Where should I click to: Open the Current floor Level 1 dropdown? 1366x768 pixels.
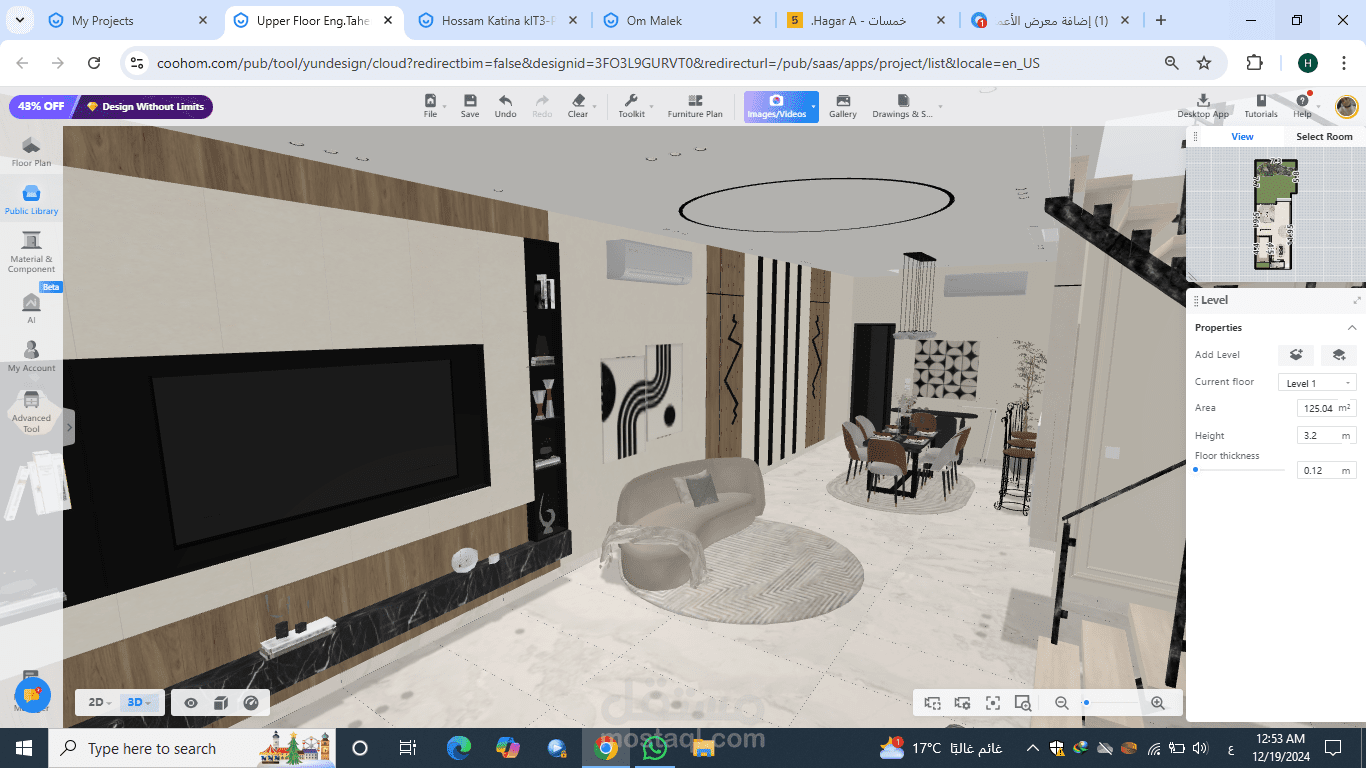click(1317, 383)
